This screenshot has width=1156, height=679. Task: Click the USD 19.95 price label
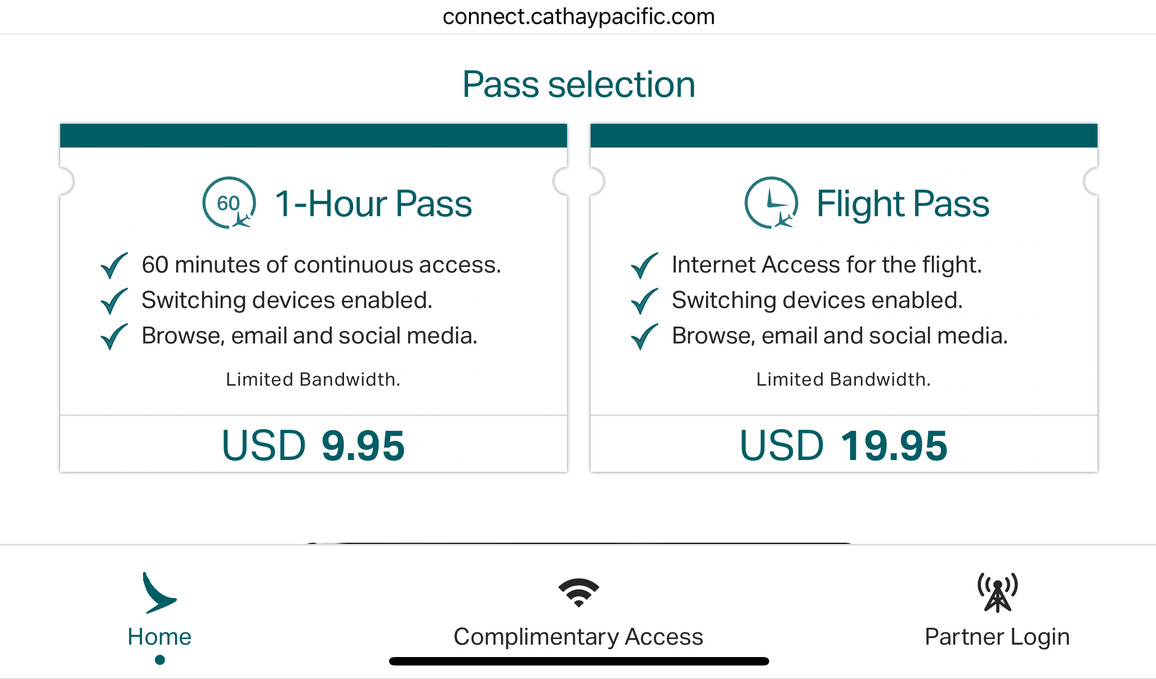(843, 444)
